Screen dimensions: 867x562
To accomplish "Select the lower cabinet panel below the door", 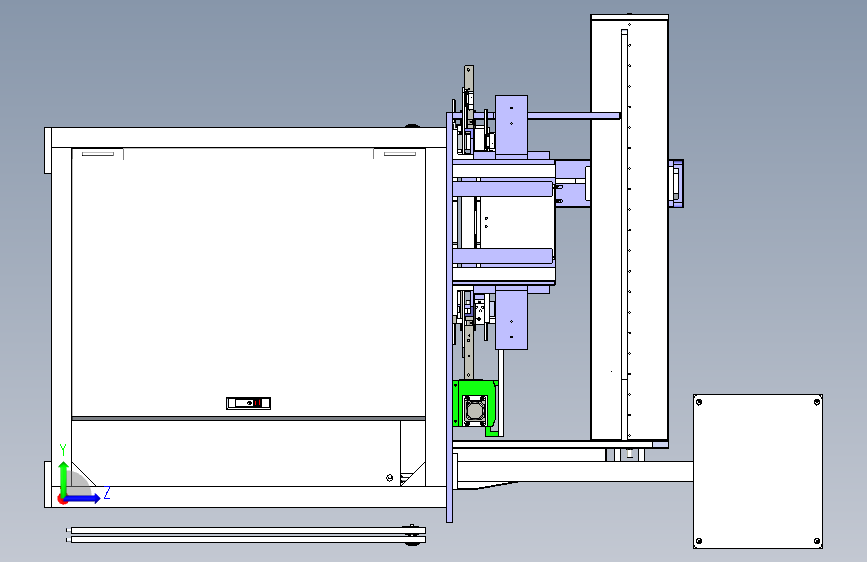I will pos(236,454).
